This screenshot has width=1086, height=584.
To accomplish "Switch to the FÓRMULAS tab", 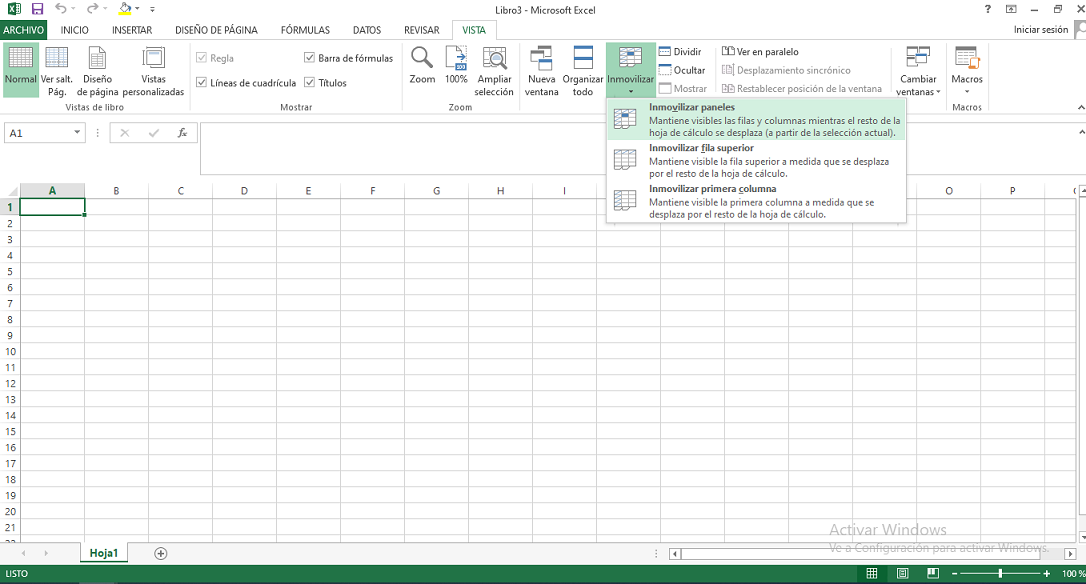I will pyautogui.click(x=305, y=30).
